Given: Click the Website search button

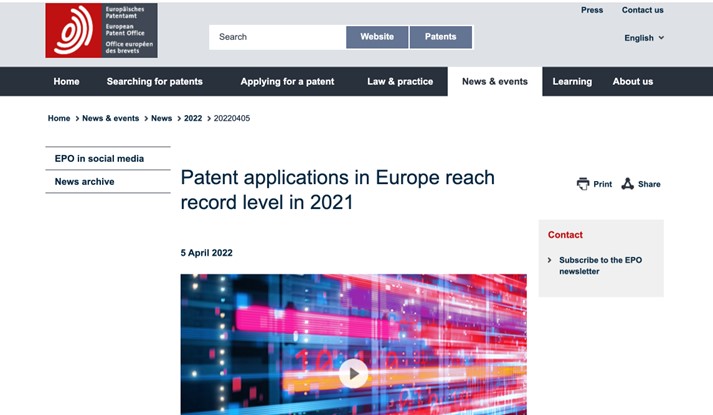Looking at the screenshot, I should [x=377, y=37].
